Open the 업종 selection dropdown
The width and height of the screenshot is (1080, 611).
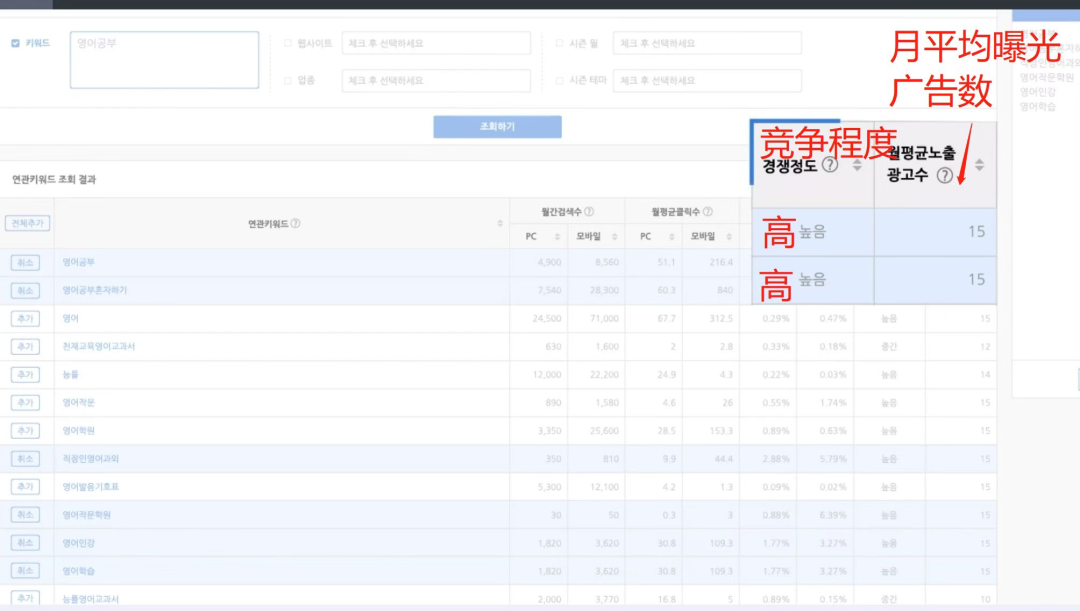436,81
